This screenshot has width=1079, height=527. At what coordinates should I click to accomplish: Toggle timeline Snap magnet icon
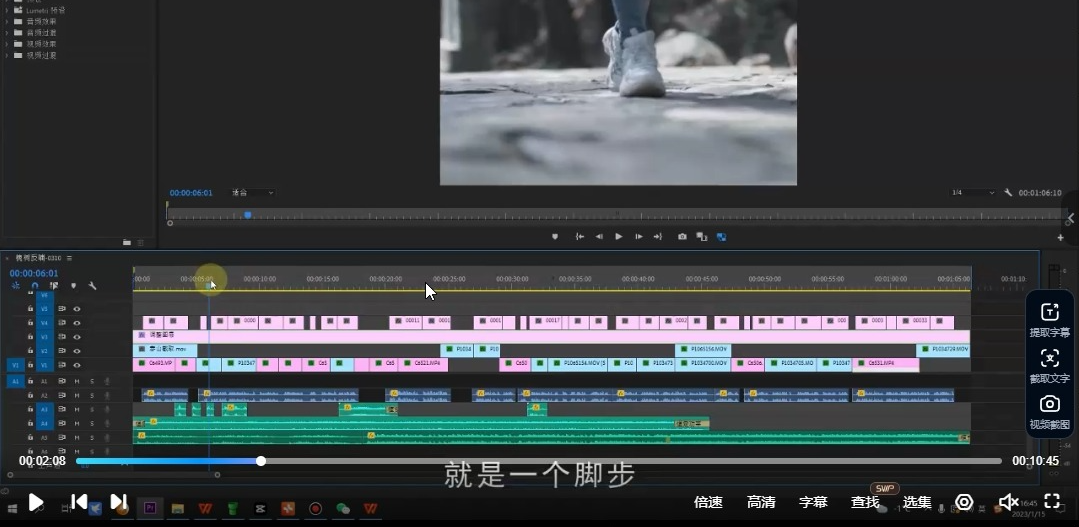coord(35,286)
